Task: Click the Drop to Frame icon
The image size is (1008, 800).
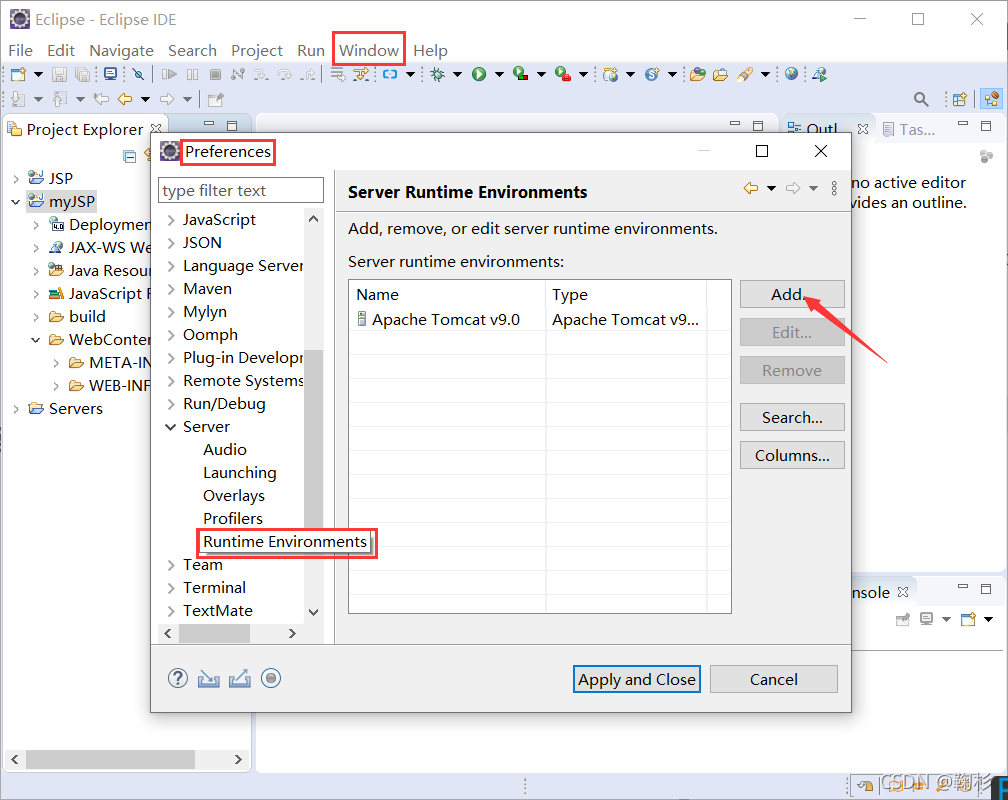Action: (x=338, y=75)
